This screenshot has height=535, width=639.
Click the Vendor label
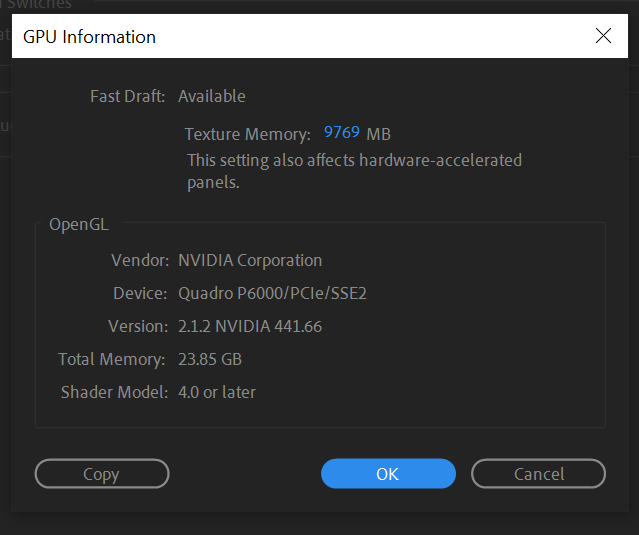pos(140,260)
